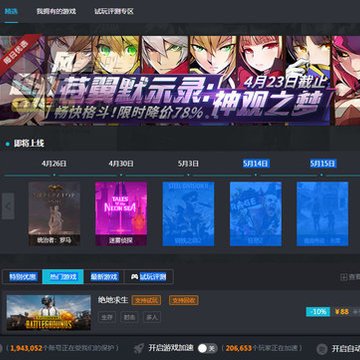360x360 pixels.
Task: Click the 生存 genre tag
Action: [x=107, y=317]
